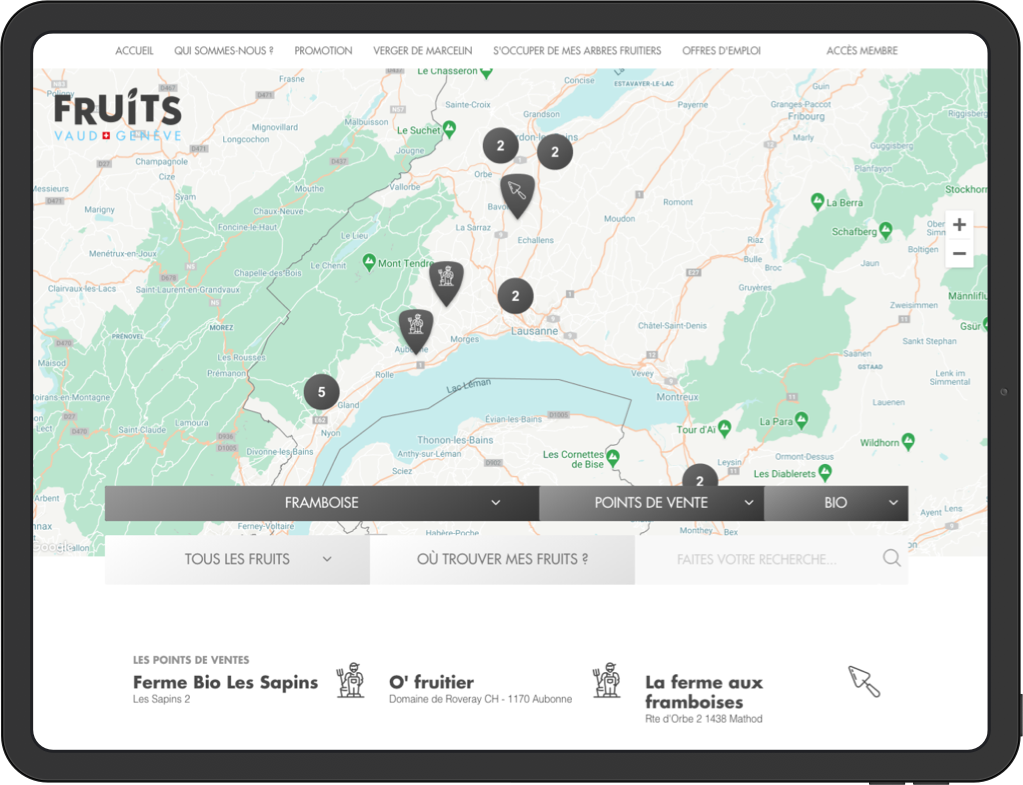The image size is (1023, 785).
Task: Click the farmer marker near Aubonne
Action: (416, 331)
